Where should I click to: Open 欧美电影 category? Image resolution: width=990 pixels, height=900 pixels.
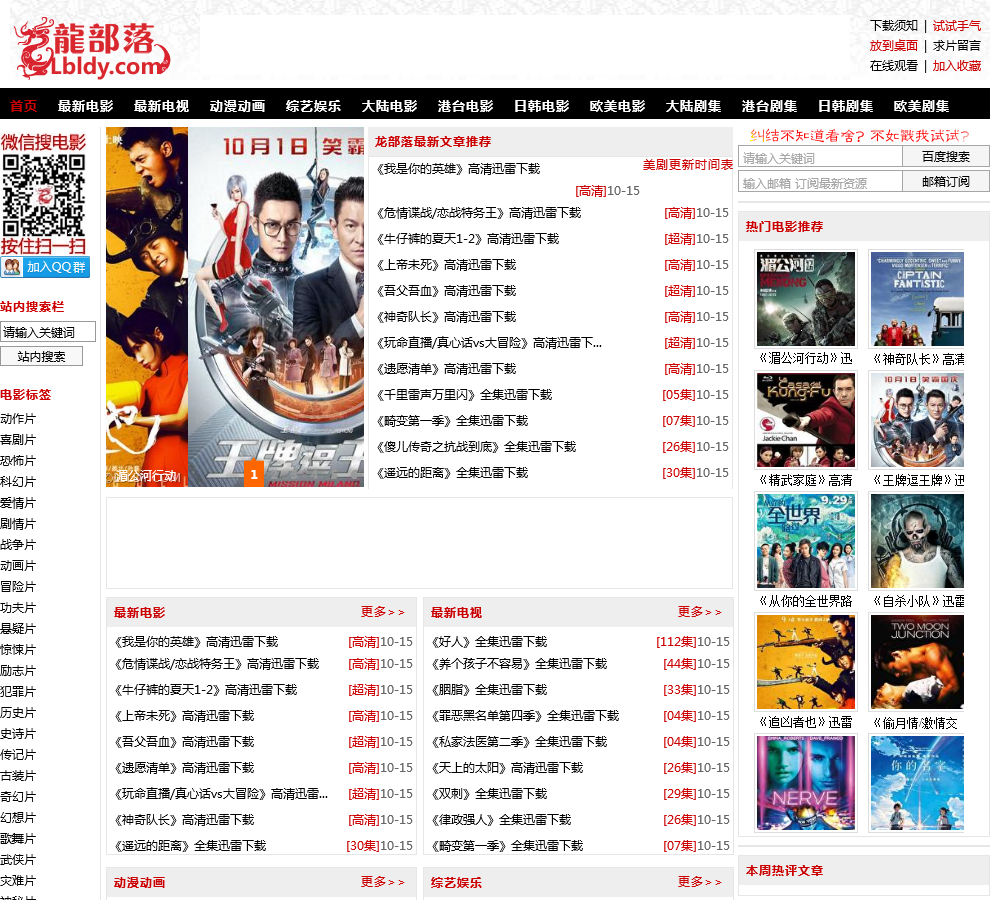click(x=617, y=106)
